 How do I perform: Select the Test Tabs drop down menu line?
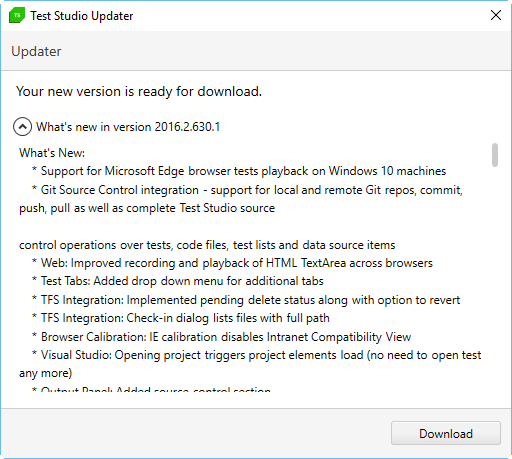point(178,281)
